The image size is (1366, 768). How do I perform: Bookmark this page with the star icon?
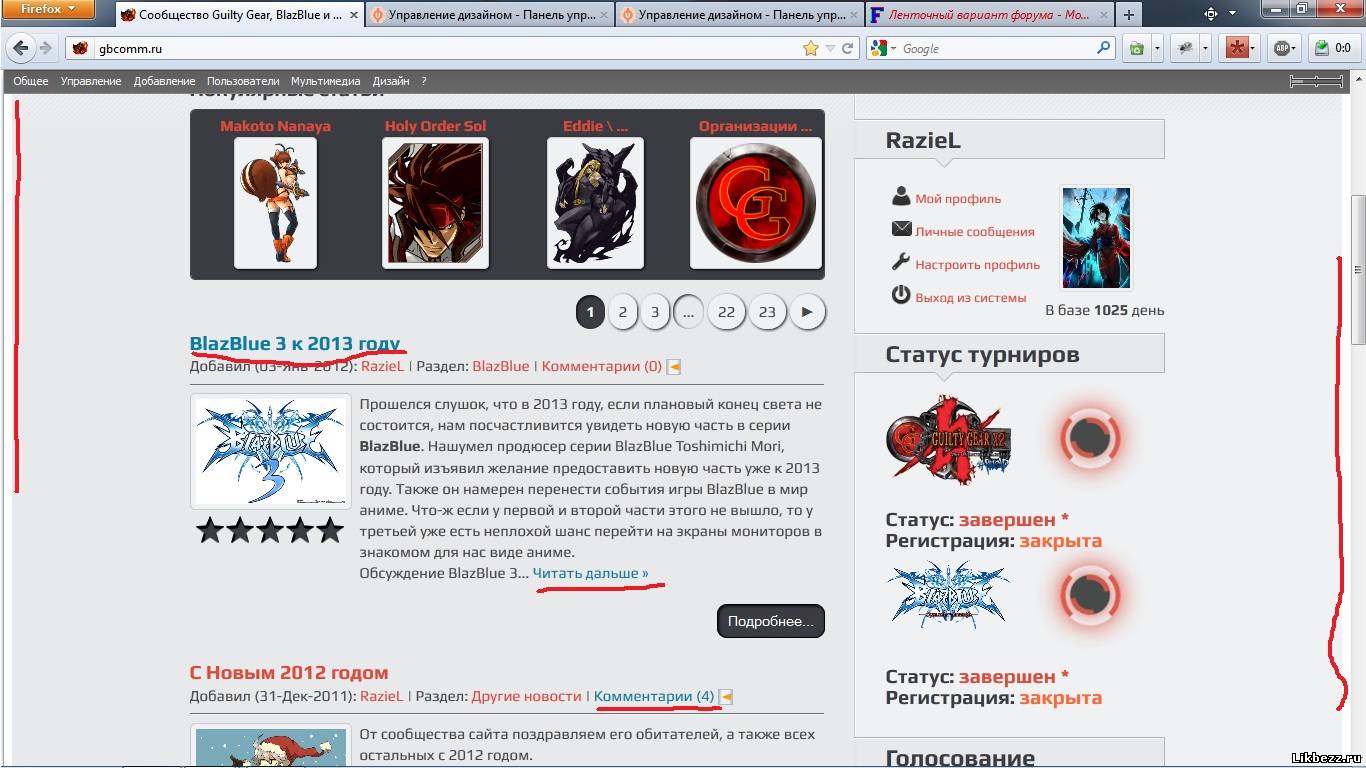[x=811, y=48]
